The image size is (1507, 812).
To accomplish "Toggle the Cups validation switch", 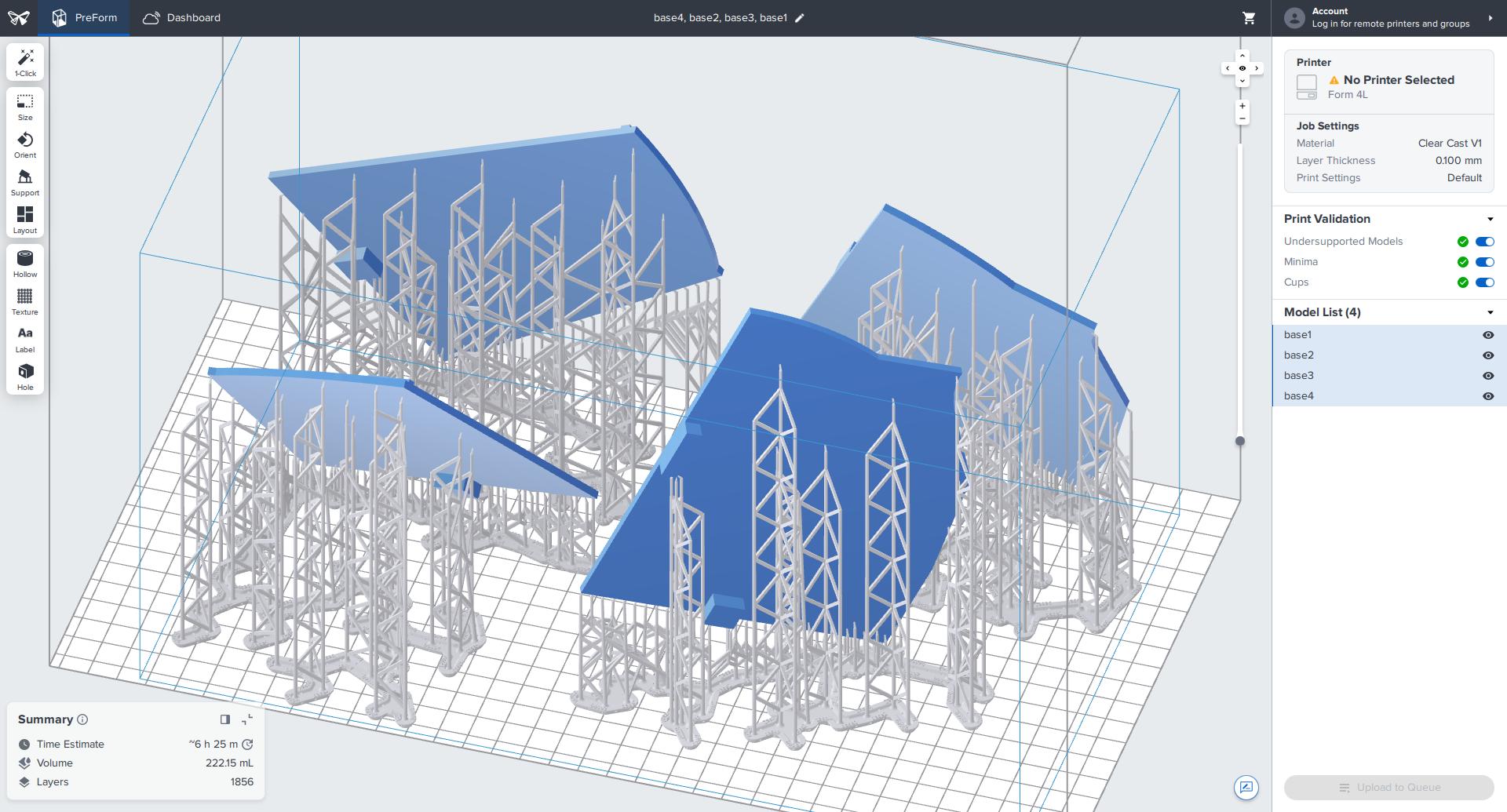I will 1484,282.
